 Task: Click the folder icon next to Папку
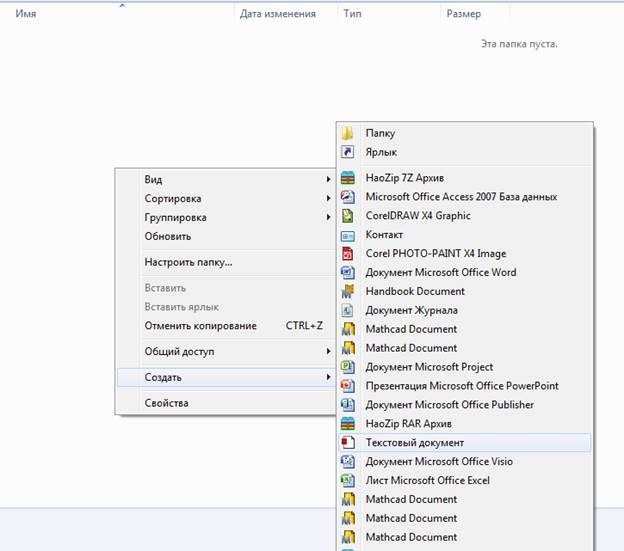click(x=348, y=133)
